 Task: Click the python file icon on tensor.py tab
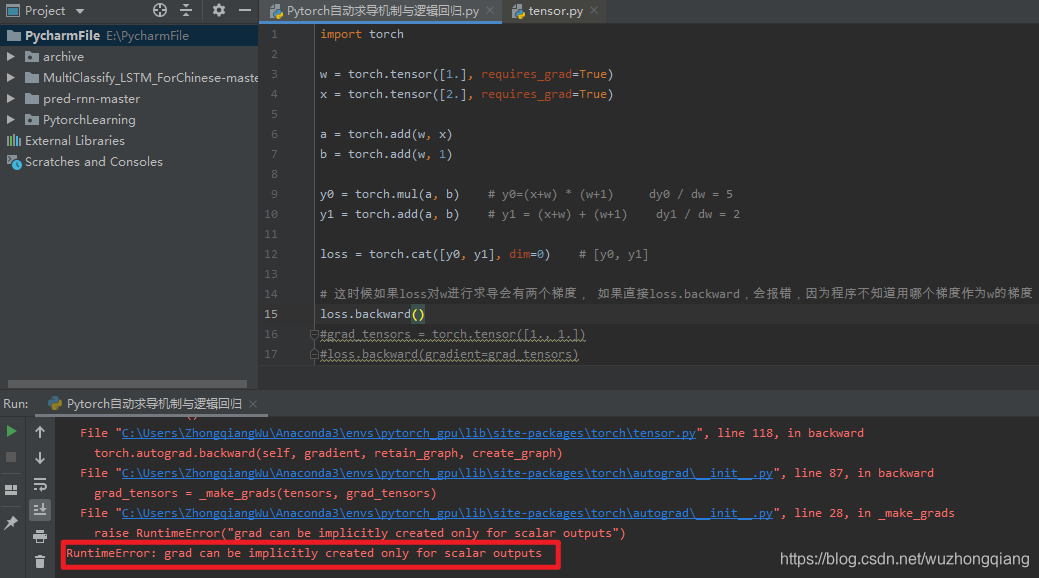pyautogui.click(x=518, y=11)
